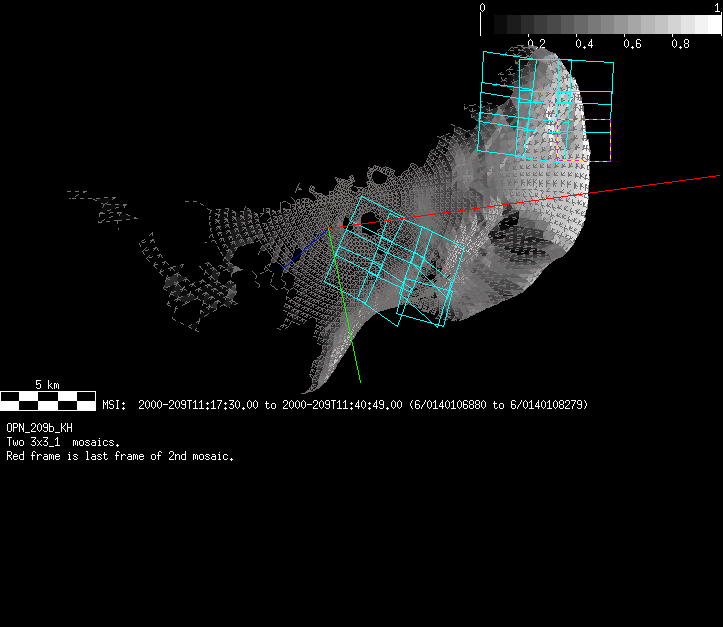Click the 0.2 tick label on the color bar
The height and width of the screenshot is (627, 723).
tap(536, 44)
